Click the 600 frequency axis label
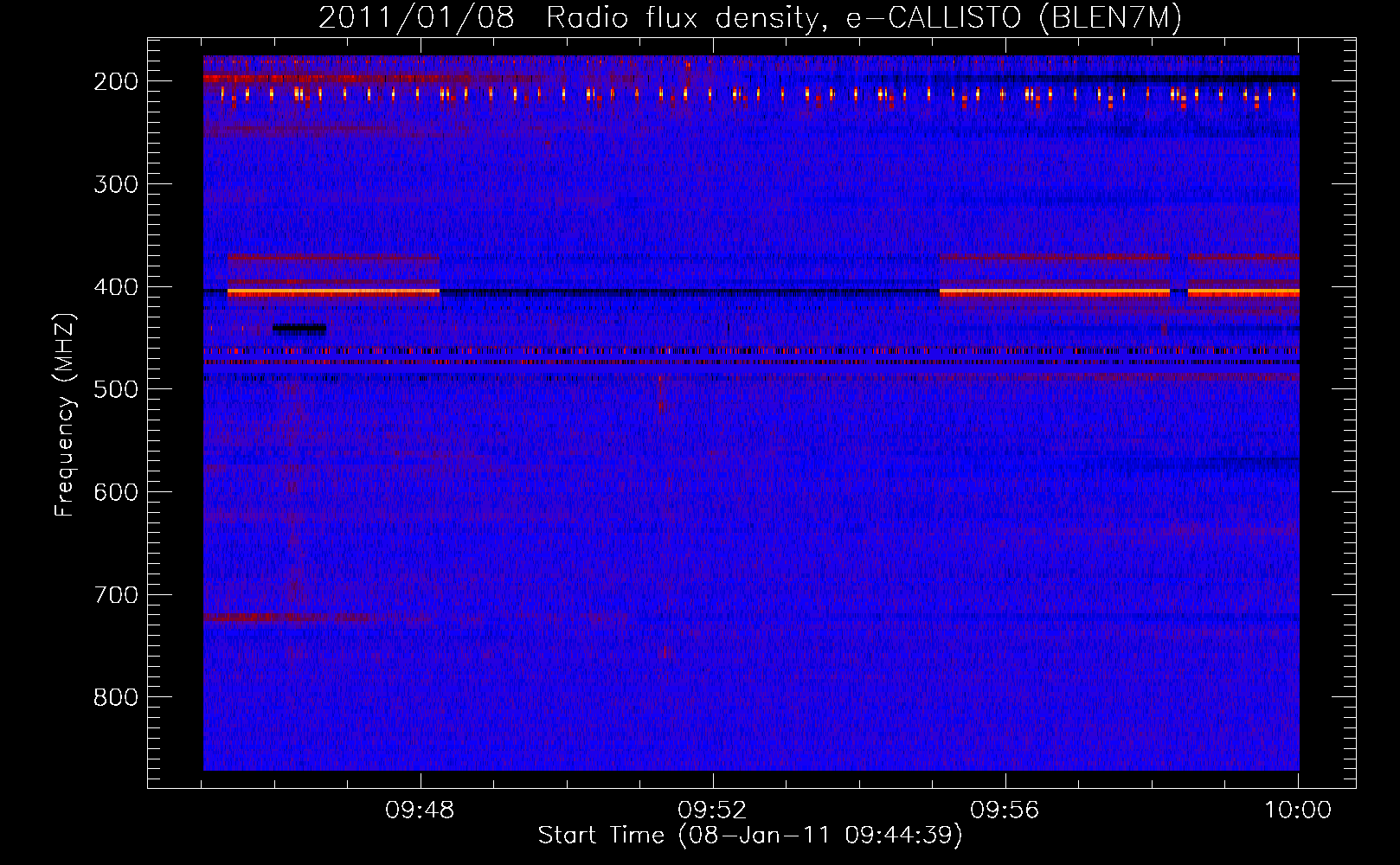 point(116,492)
